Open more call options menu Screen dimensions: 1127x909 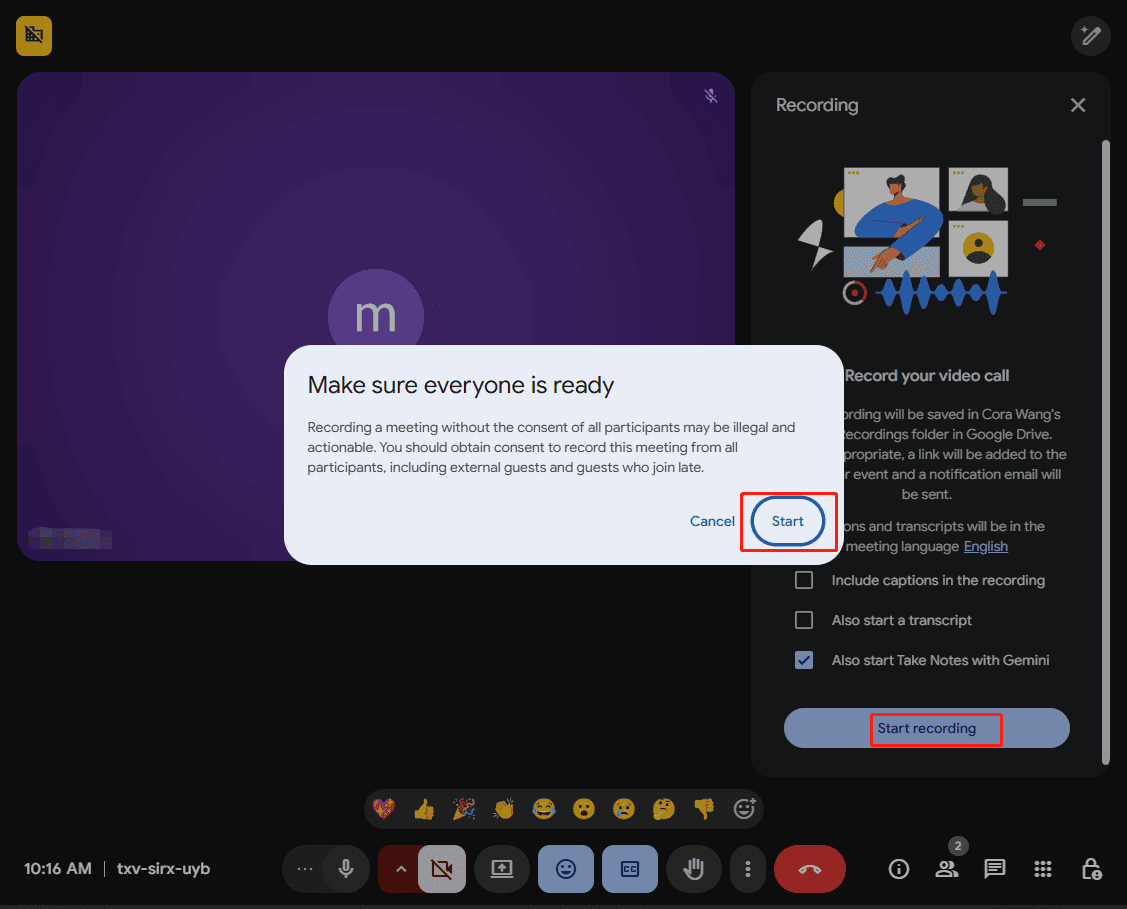[748, 869]
